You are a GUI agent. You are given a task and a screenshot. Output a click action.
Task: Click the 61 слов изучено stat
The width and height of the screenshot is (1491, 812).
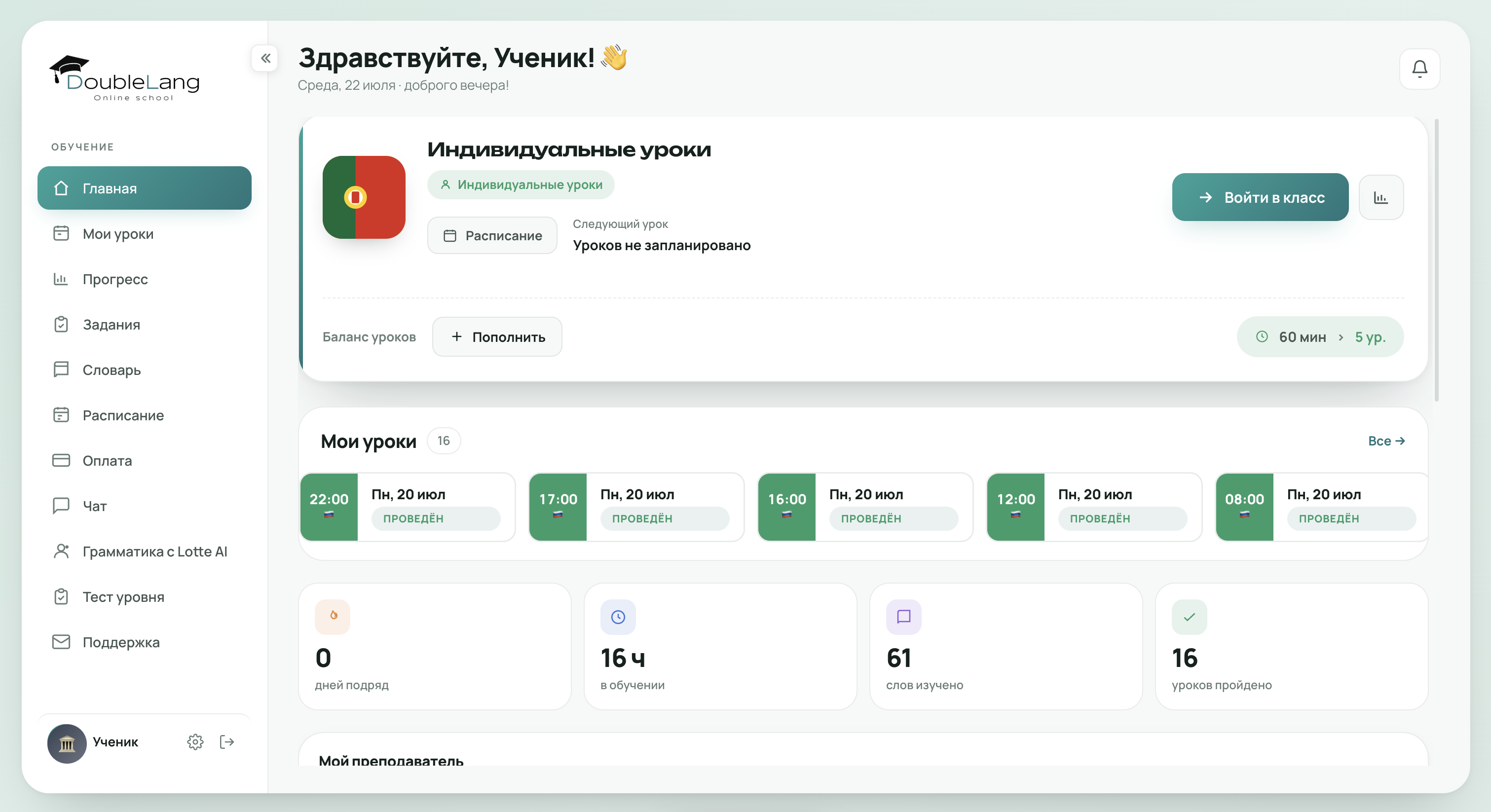point(1006,646)
